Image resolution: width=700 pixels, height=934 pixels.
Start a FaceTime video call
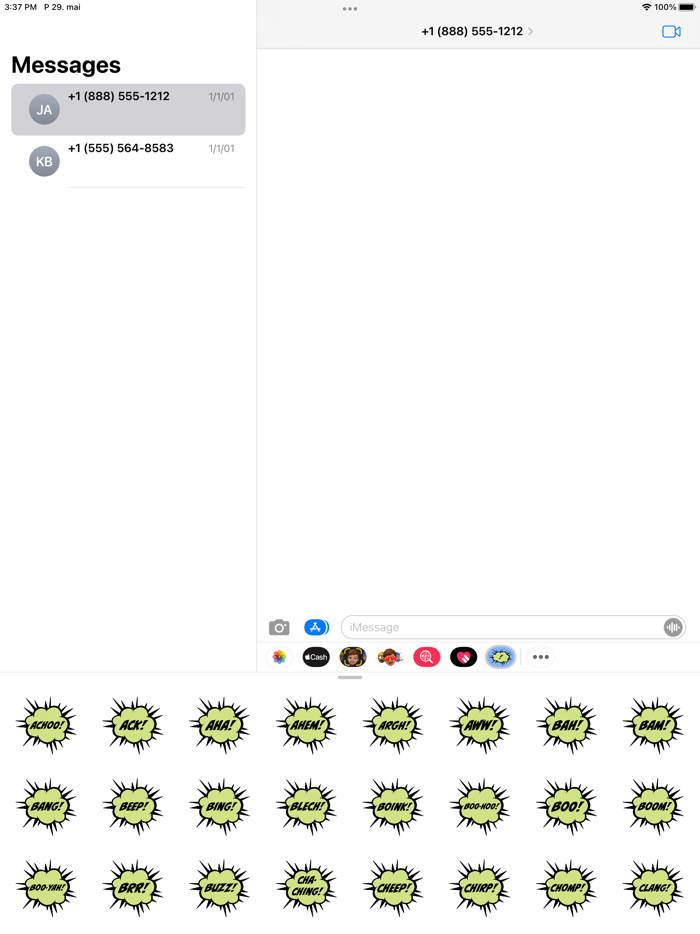pyautogui.click(x=671, y=32)
